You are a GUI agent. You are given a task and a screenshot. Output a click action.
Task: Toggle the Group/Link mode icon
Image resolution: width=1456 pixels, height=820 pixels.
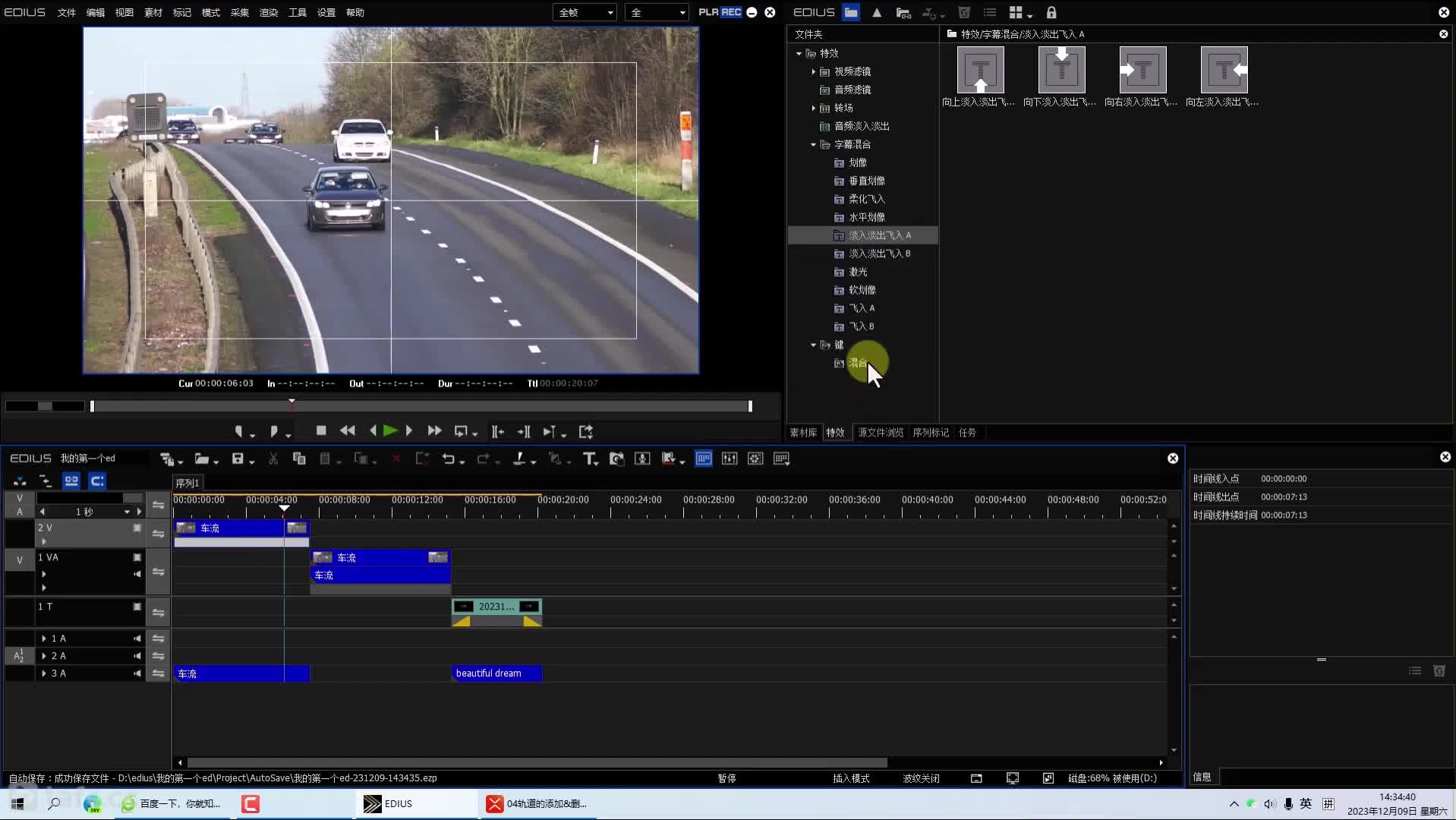(71, 481)
